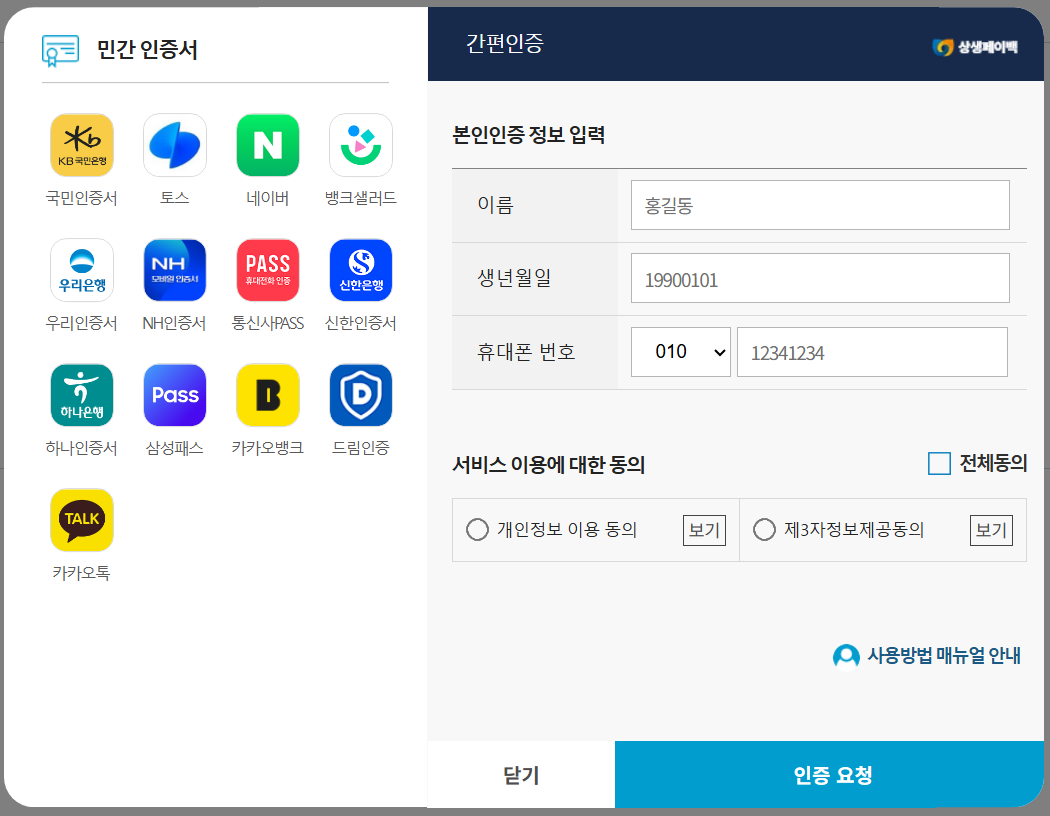The height and width of the screenshot is (816, 1050).
Task: Select the KB 국민인증서 certificate icon
Action: [x=81, y=145]
